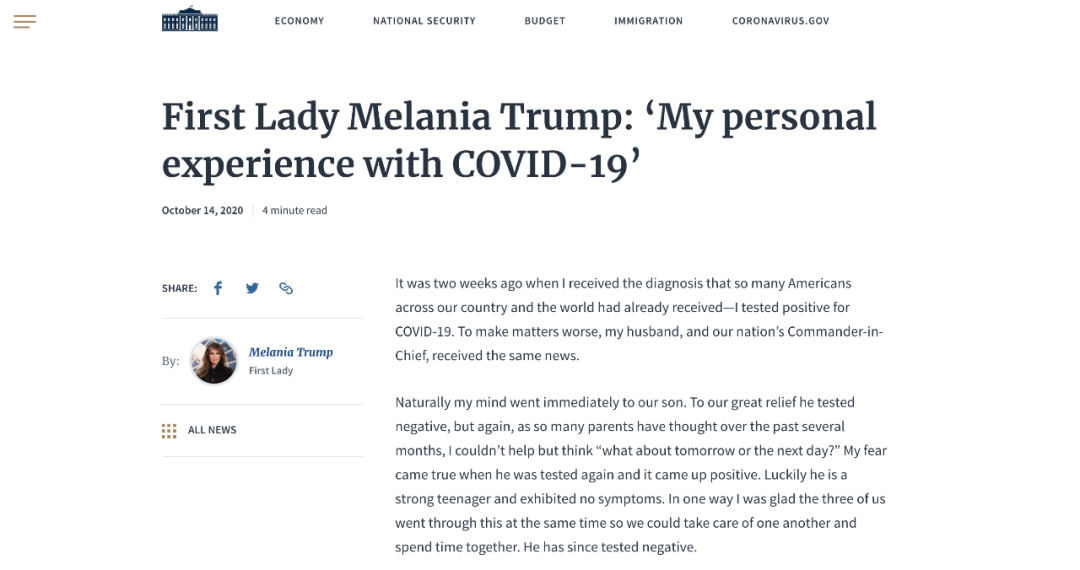Click the first article paragraph
The height and width of the screenshot is (570, 1080).
pyautogui.click(x=639, y=319)
